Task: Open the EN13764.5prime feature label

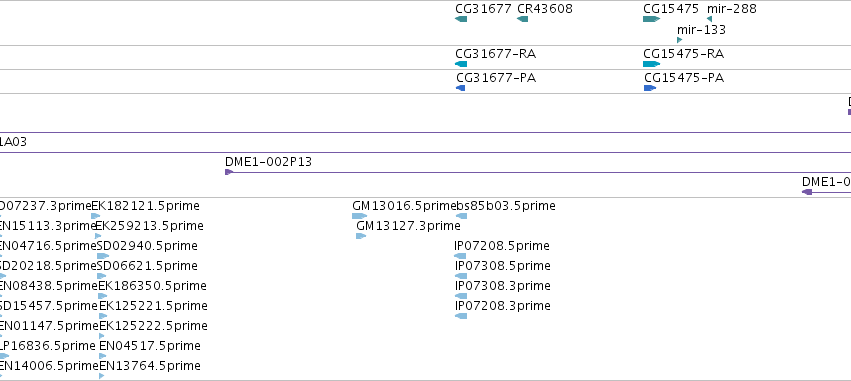Action: [x=150, y=366]
